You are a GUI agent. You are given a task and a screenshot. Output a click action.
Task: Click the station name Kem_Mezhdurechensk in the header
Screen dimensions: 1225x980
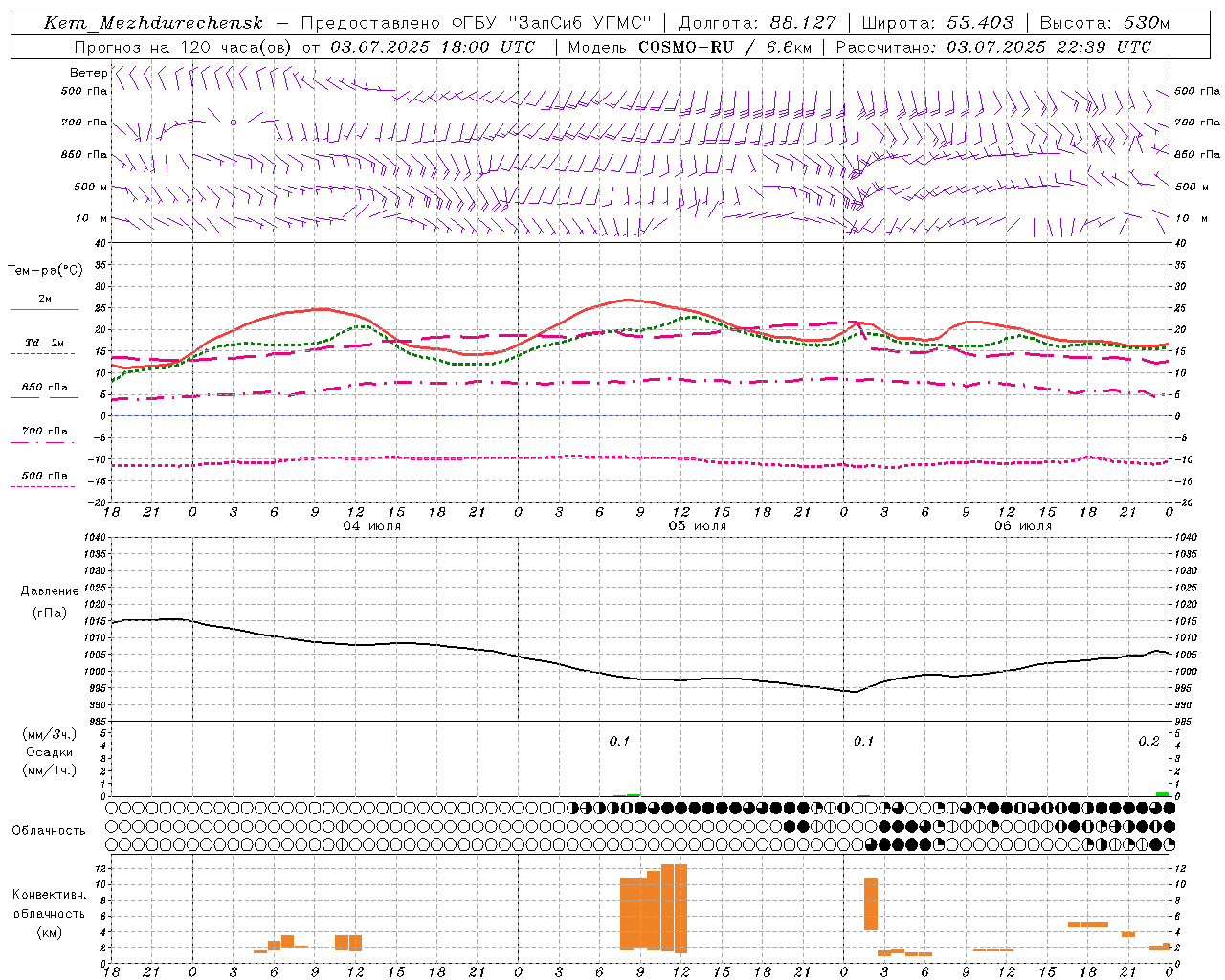click(x=153, y=23)
